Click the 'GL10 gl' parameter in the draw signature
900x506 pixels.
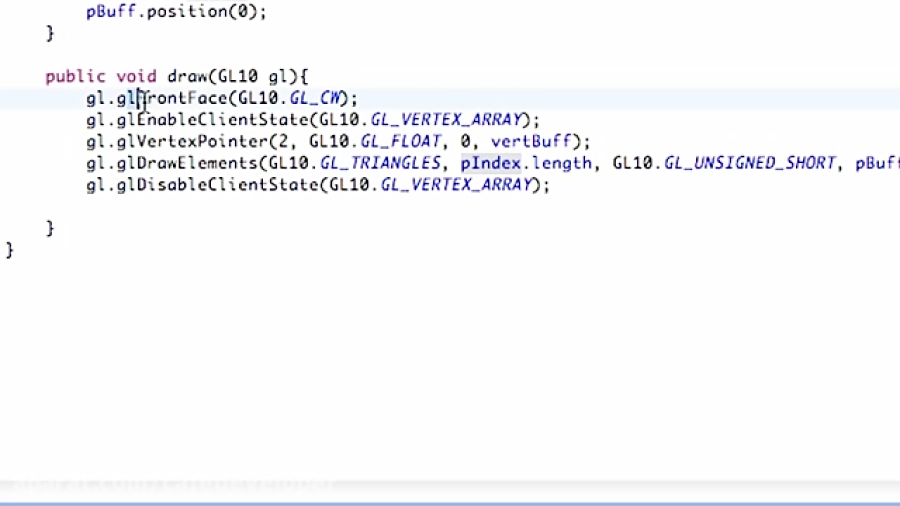(252, 77)
